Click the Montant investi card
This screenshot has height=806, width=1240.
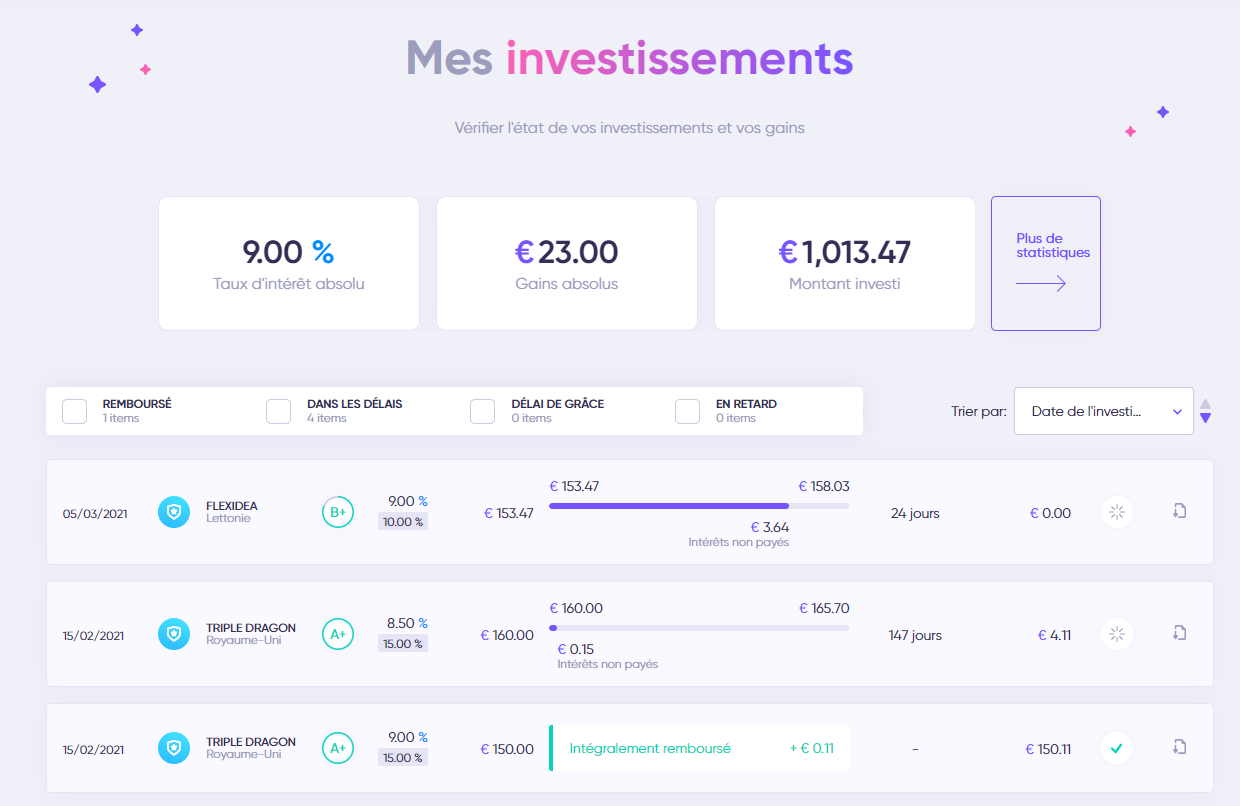pos(844,263)
